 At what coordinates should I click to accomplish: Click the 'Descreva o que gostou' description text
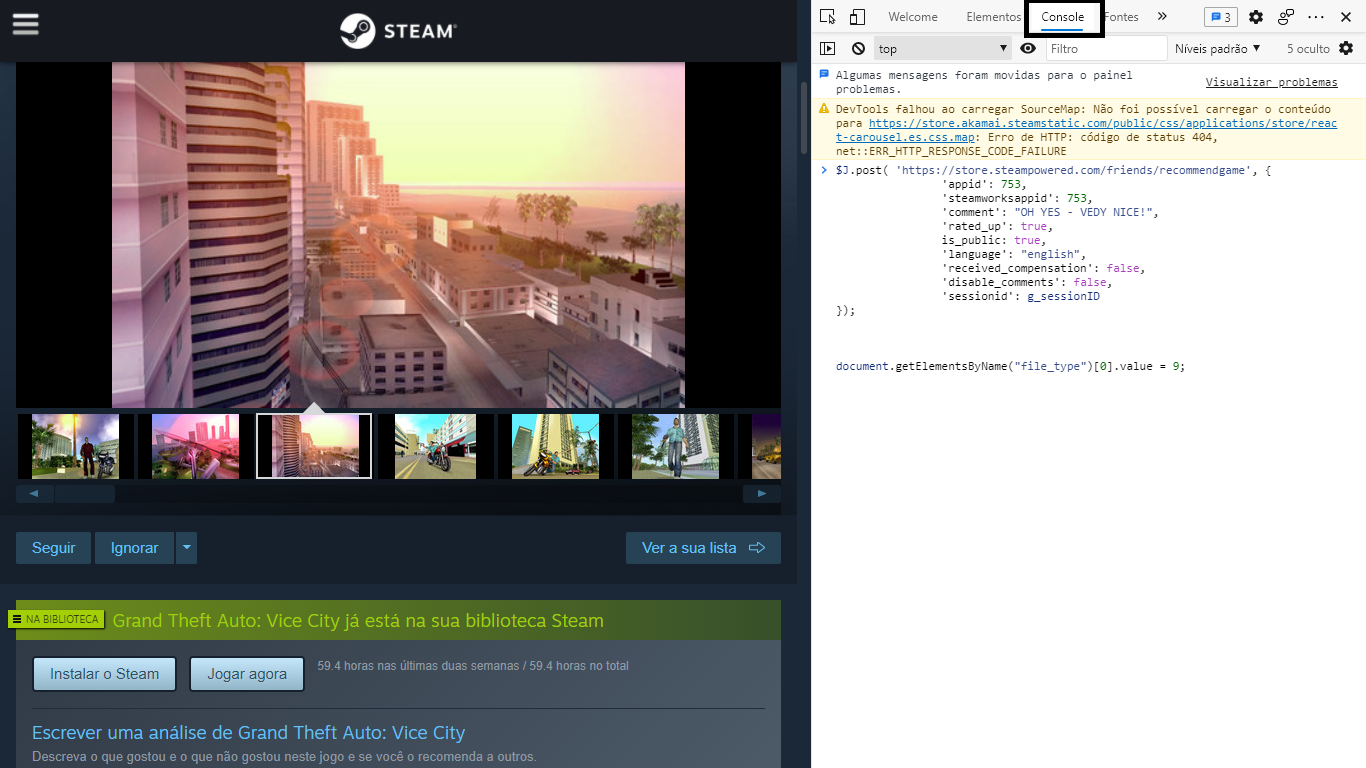[x=284, y=757]
